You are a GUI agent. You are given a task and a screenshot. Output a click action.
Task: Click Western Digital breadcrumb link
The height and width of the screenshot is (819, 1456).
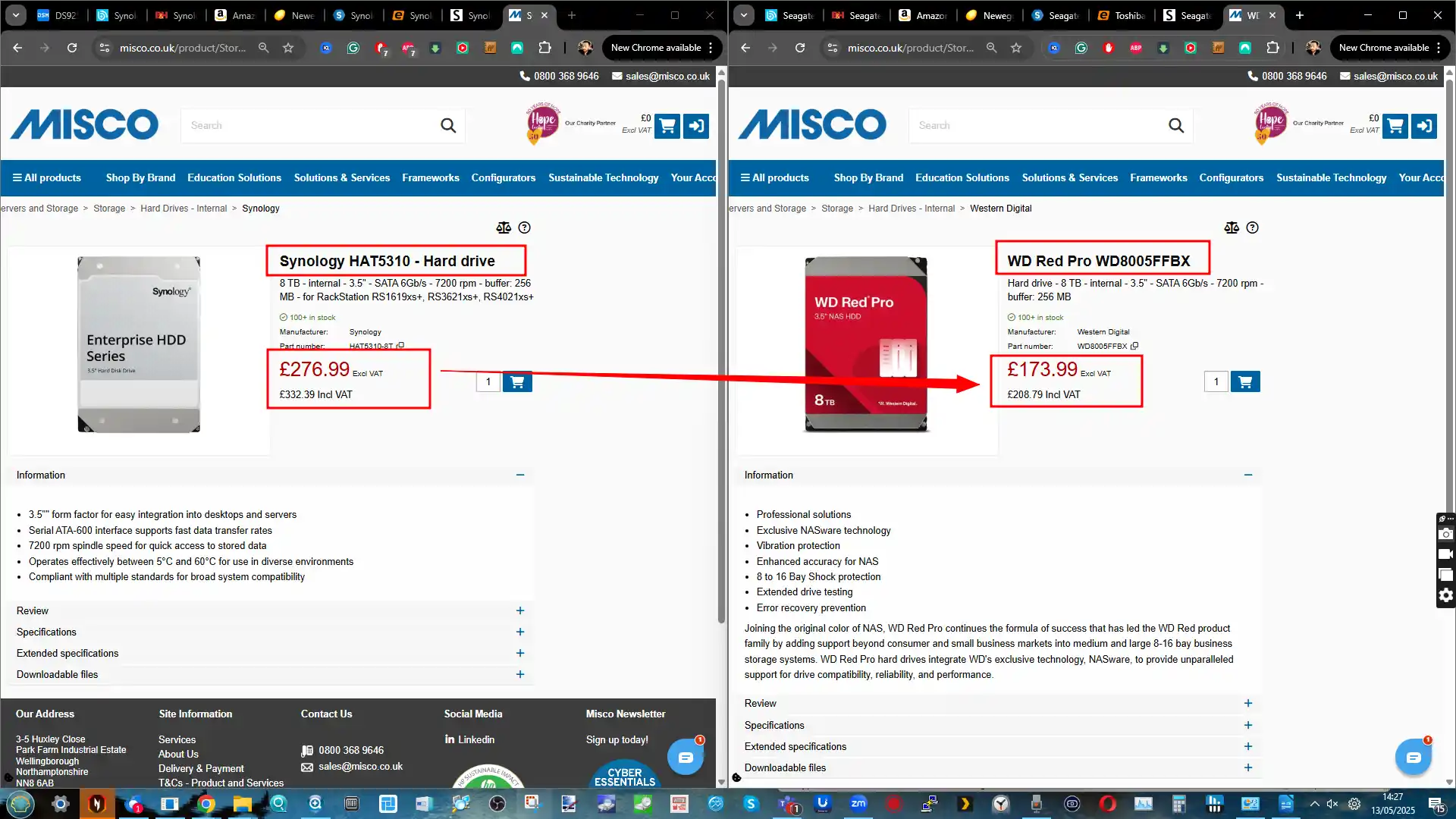point(1001,209)
